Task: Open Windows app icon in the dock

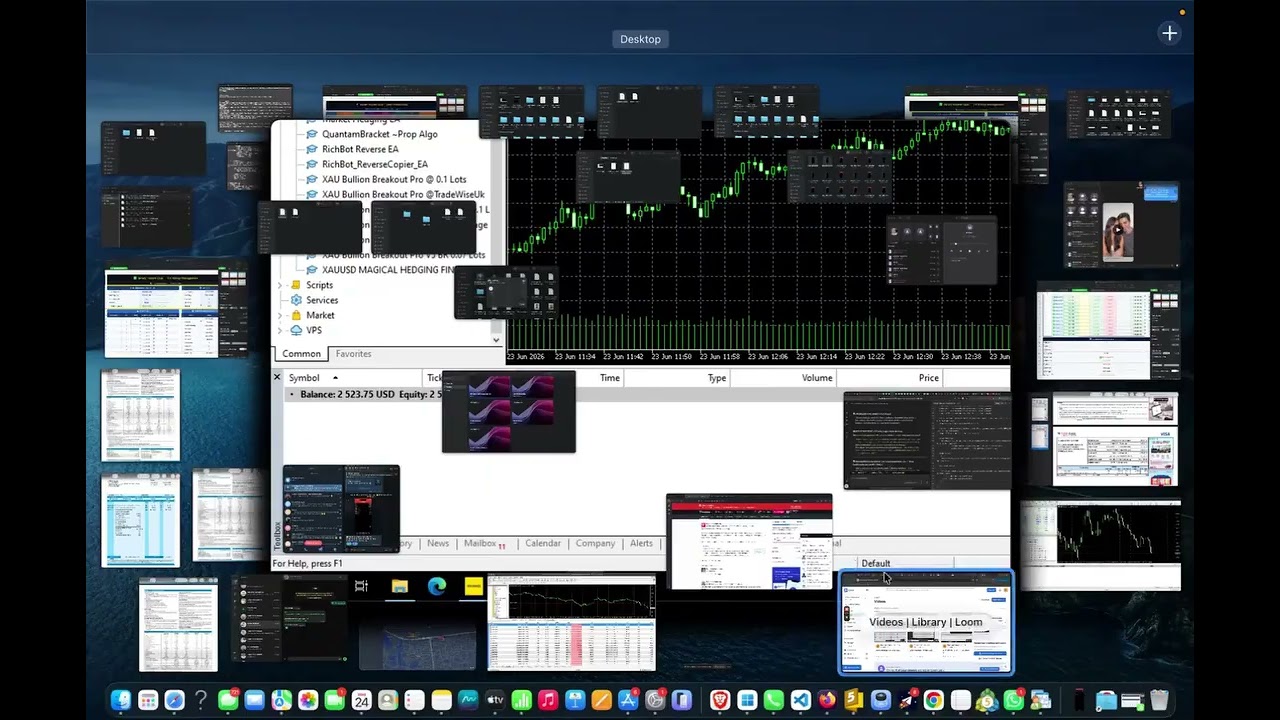Action: [x=747, y=701]
